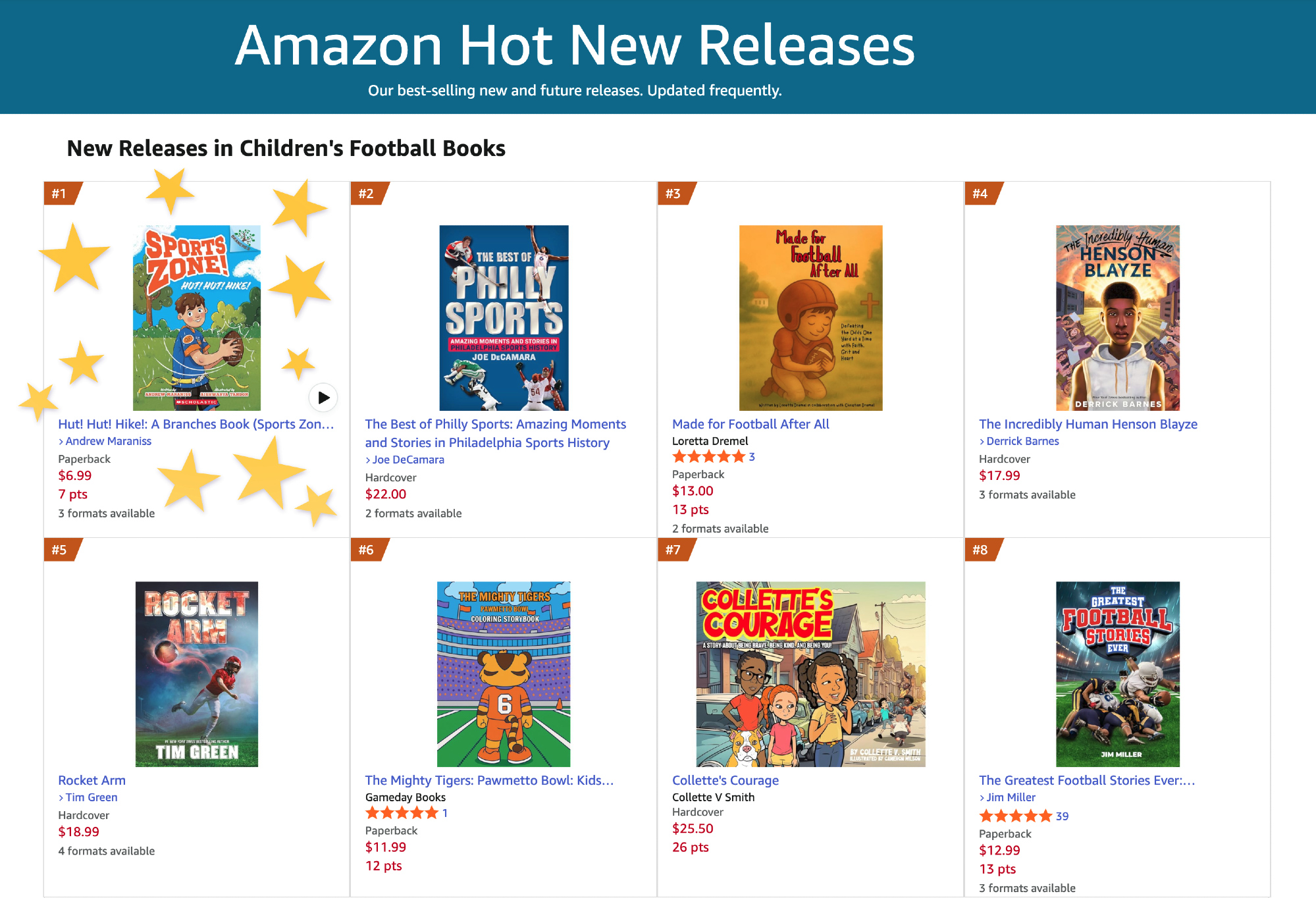Image resolution: width=1316 pixels, height=898 pixels.
Task: Click the #1 rank badge
Action: click(60, 194)
